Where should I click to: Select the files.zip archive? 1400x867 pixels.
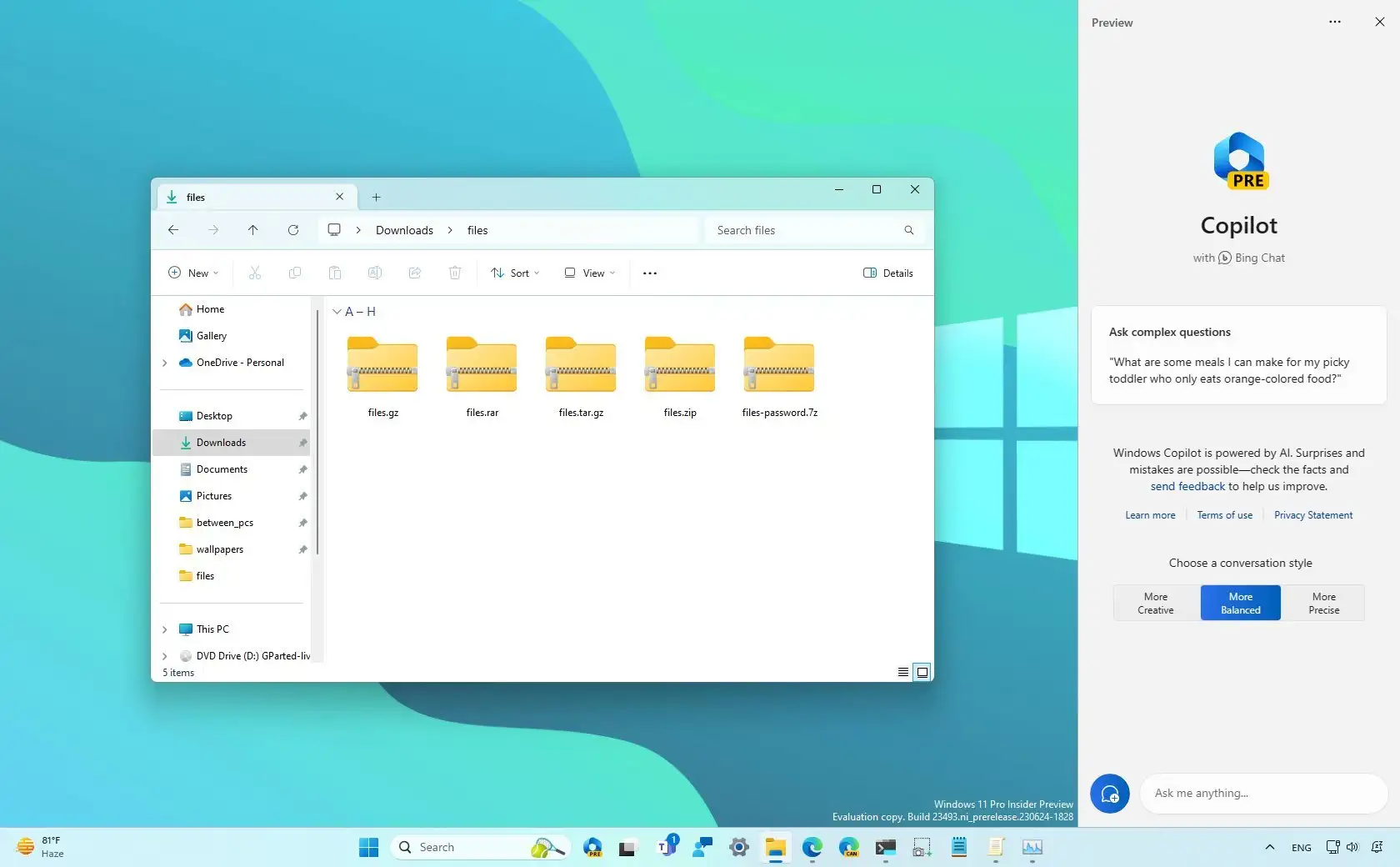(x=680, y=375)
